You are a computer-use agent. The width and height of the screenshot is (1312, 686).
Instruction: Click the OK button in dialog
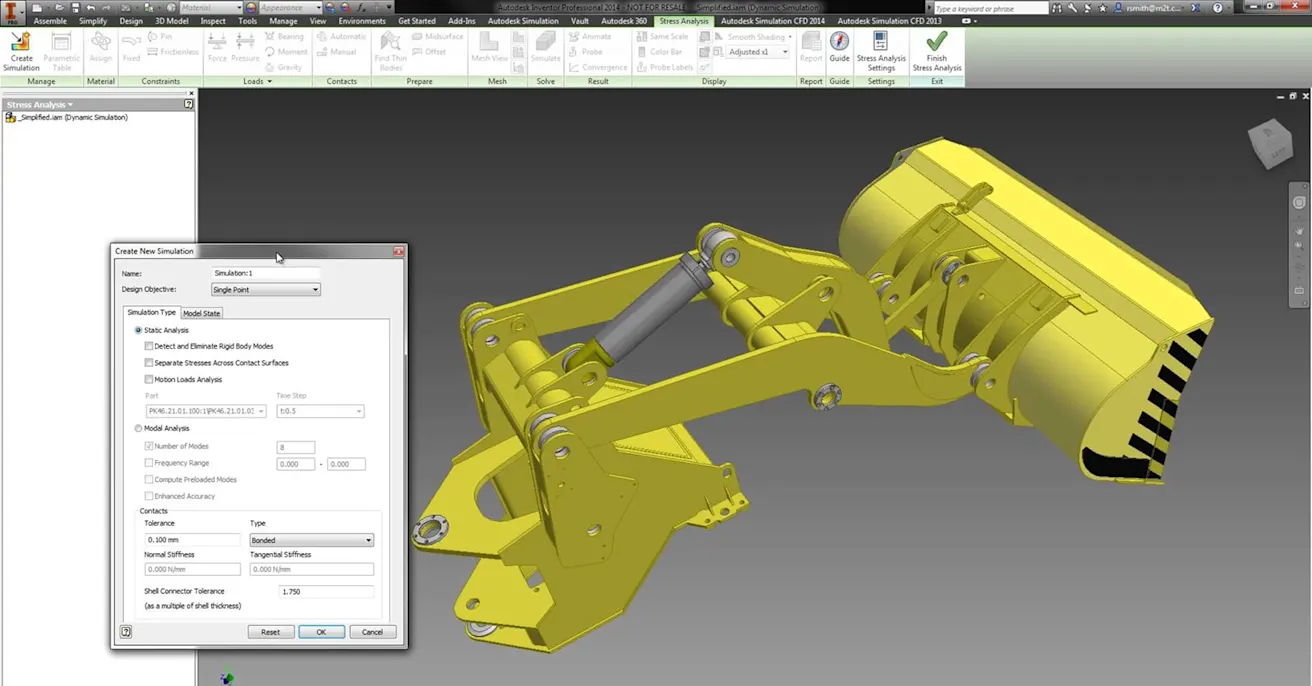click(321, 632)
